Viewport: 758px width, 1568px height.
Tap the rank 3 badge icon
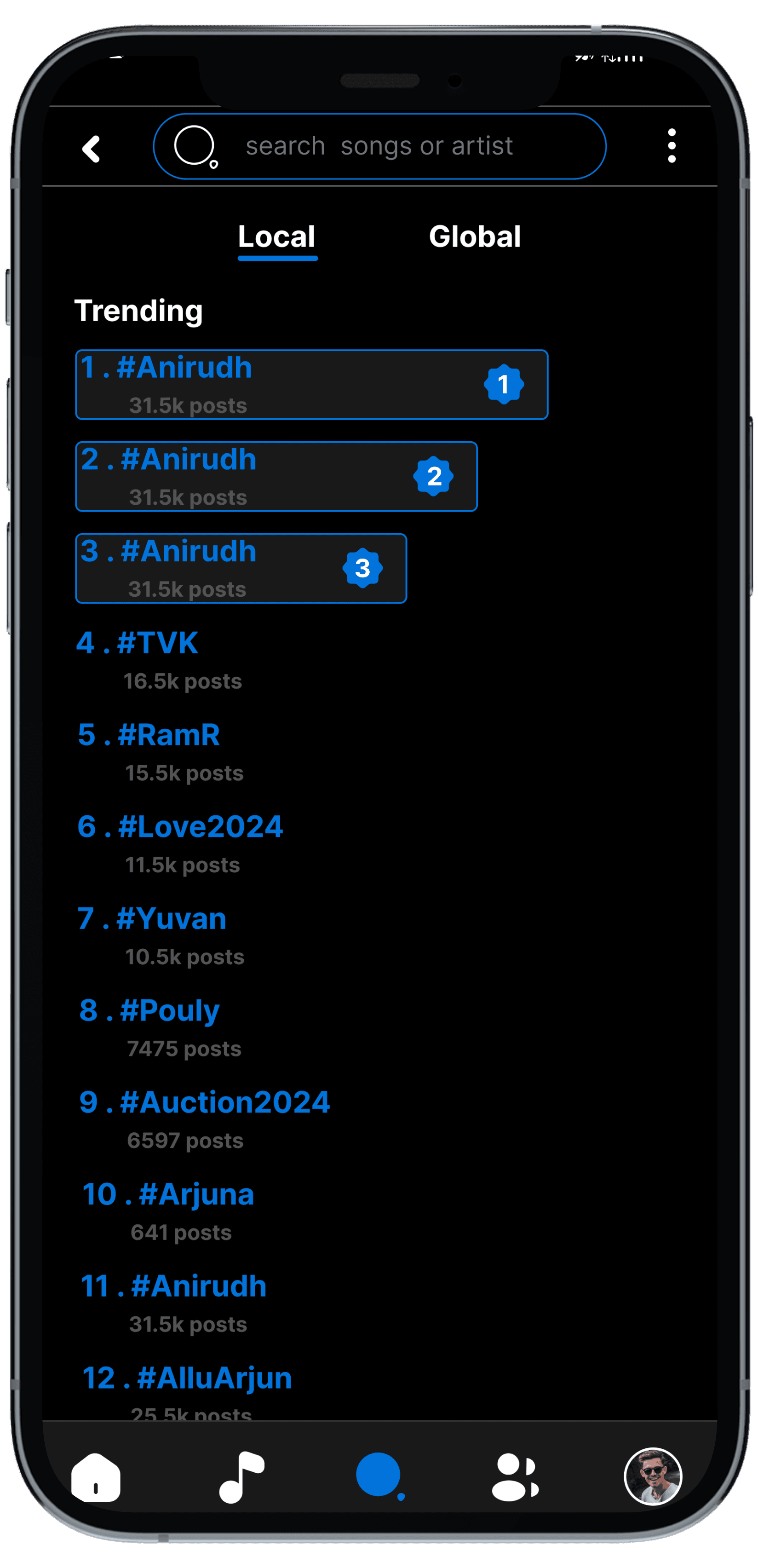362,568
